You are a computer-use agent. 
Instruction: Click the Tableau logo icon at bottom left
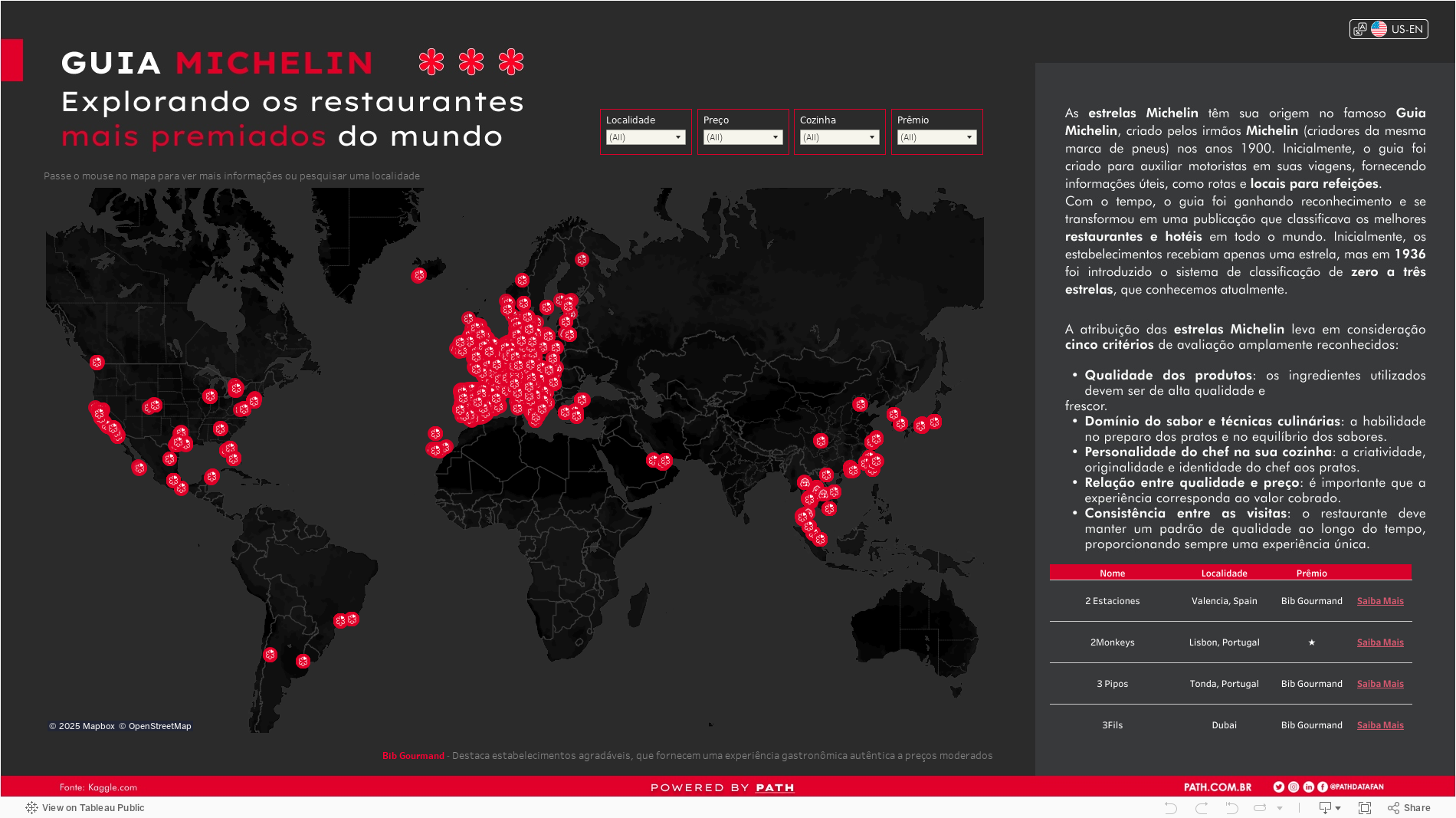click(x=31, y=808)
